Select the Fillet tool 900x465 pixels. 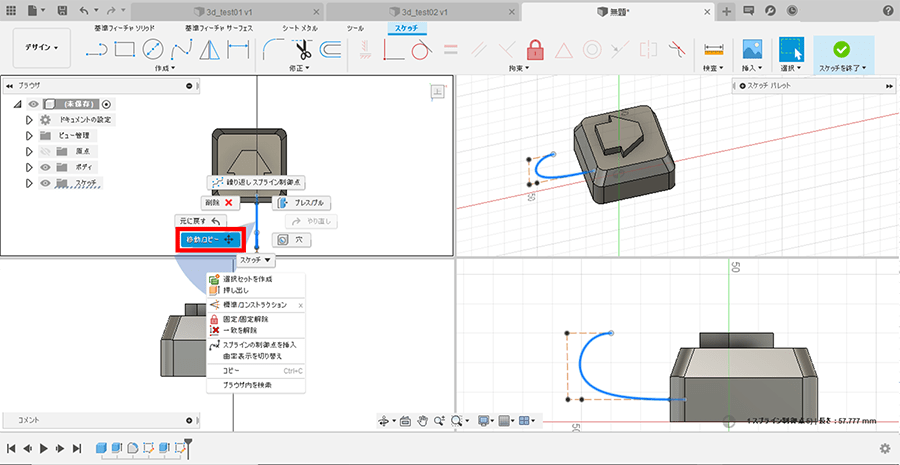point(271,50)
